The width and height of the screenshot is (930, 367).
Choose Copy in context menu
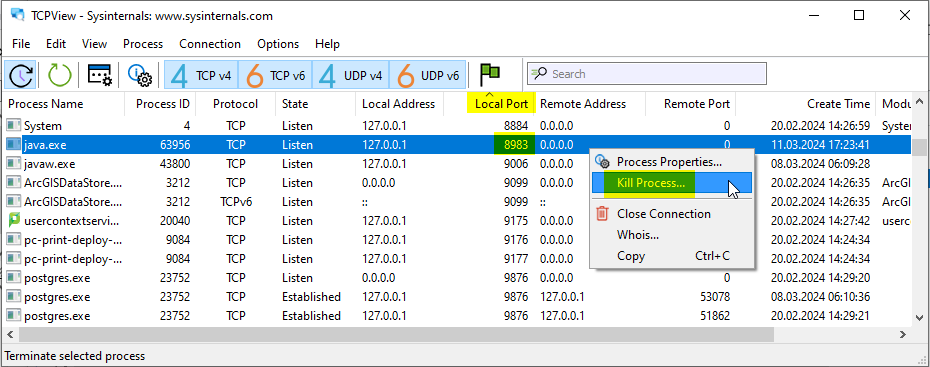click(671, 256)
